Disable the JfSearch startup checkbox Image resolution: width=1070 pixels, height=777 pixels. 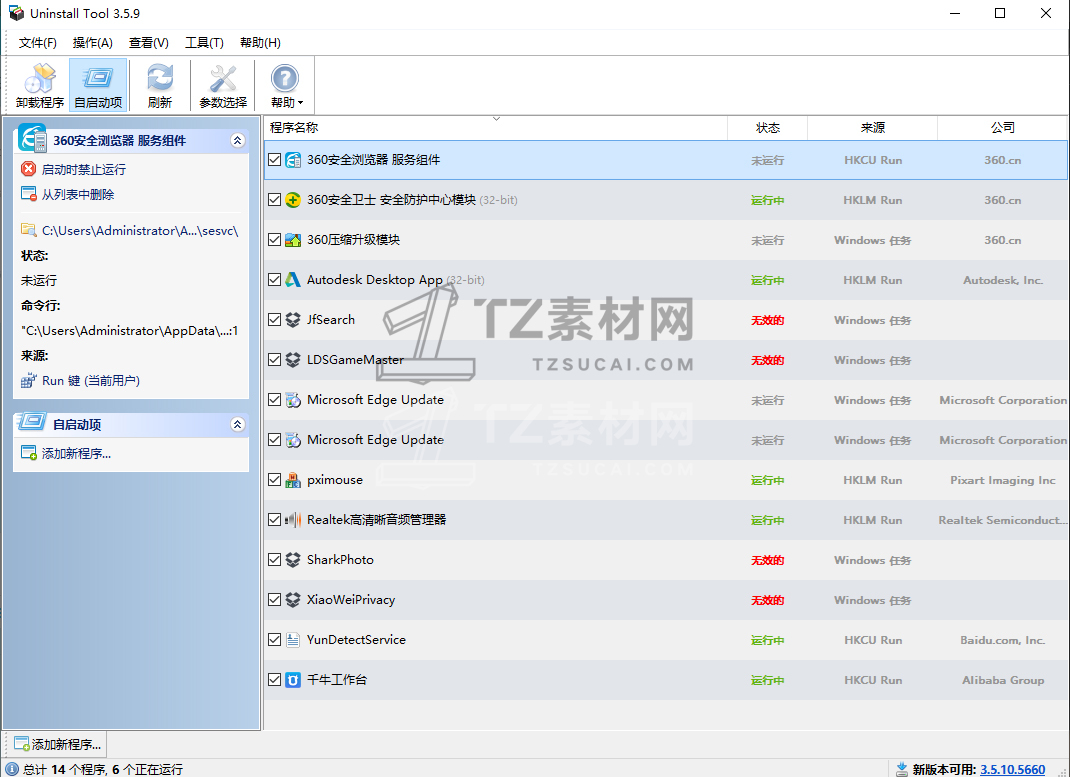tap(274, 319)
